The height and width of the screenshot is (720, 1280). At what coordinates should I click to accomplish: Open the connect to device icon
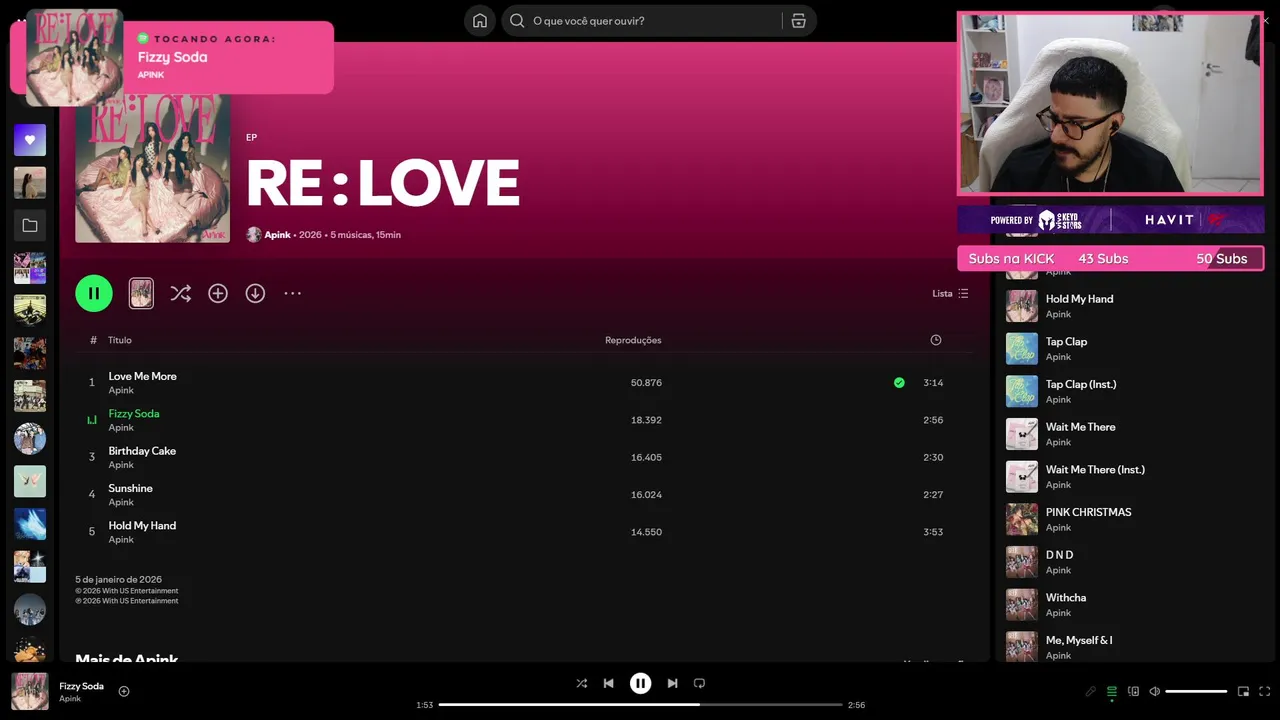[x=1133, y=691]
